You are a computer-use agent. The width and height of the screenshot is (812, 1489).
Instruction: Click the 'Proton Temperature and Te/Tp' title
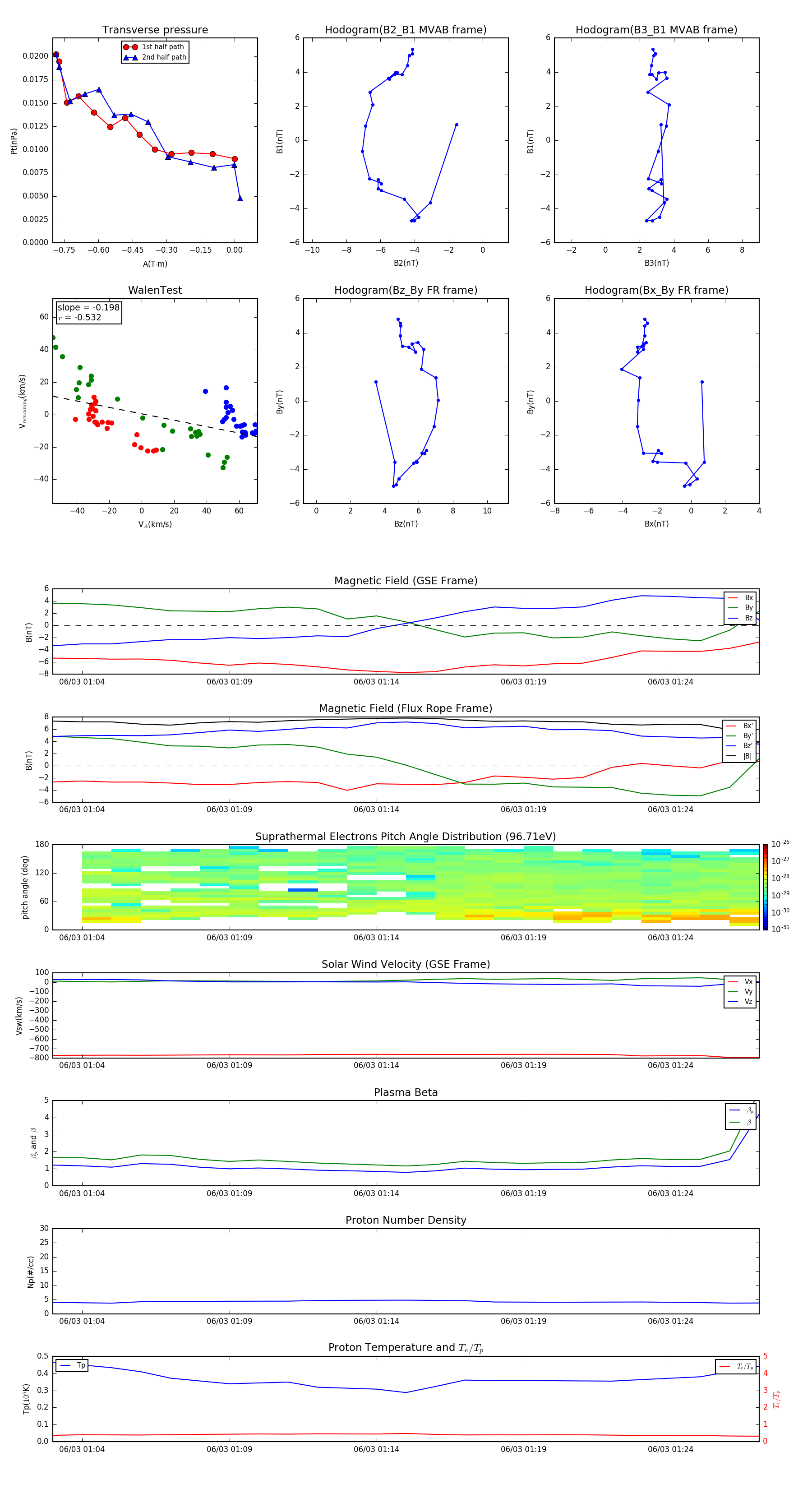tap(406, 1348)
